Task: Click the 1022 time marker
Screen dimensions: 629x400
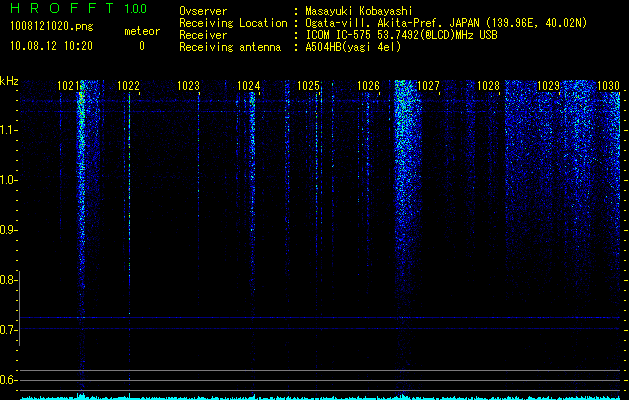Action: click(128, 86)
